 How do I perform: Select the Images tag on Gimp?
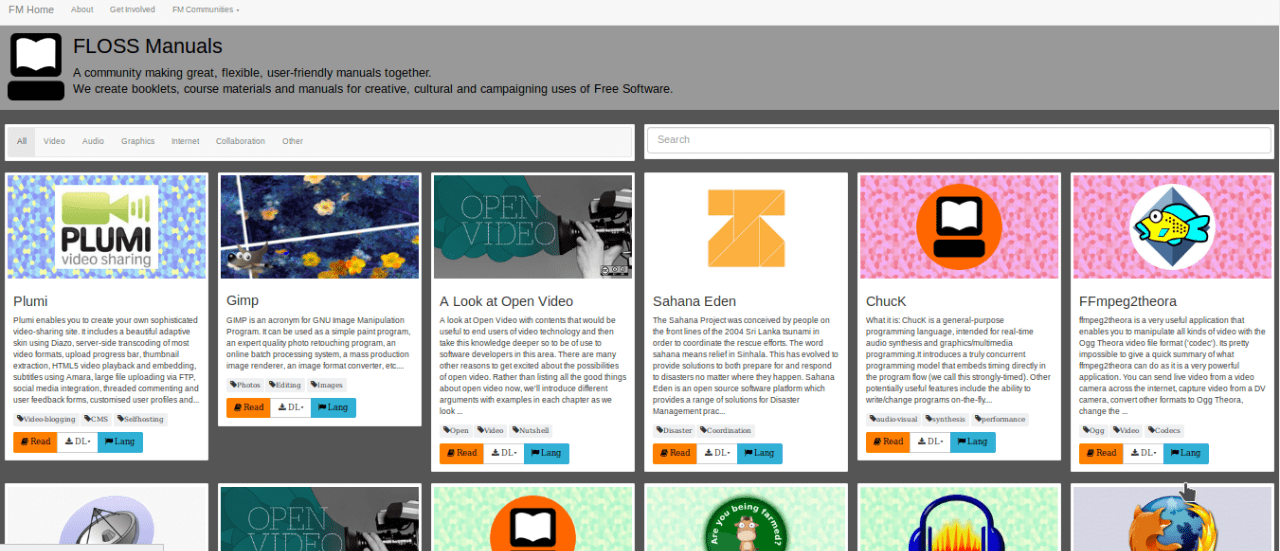pyautogui.click(x=326, y=385)
